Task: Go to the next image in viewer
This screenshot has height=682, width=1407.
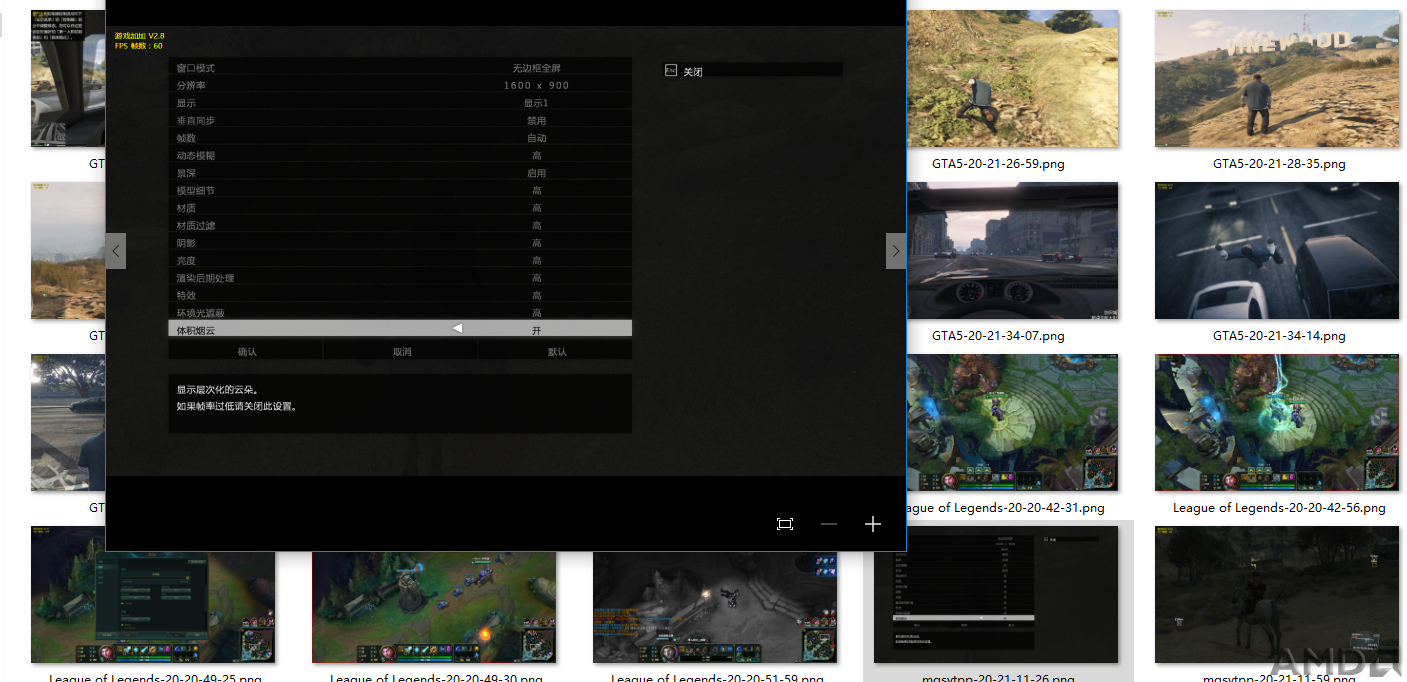Action: tap(896, 251)
